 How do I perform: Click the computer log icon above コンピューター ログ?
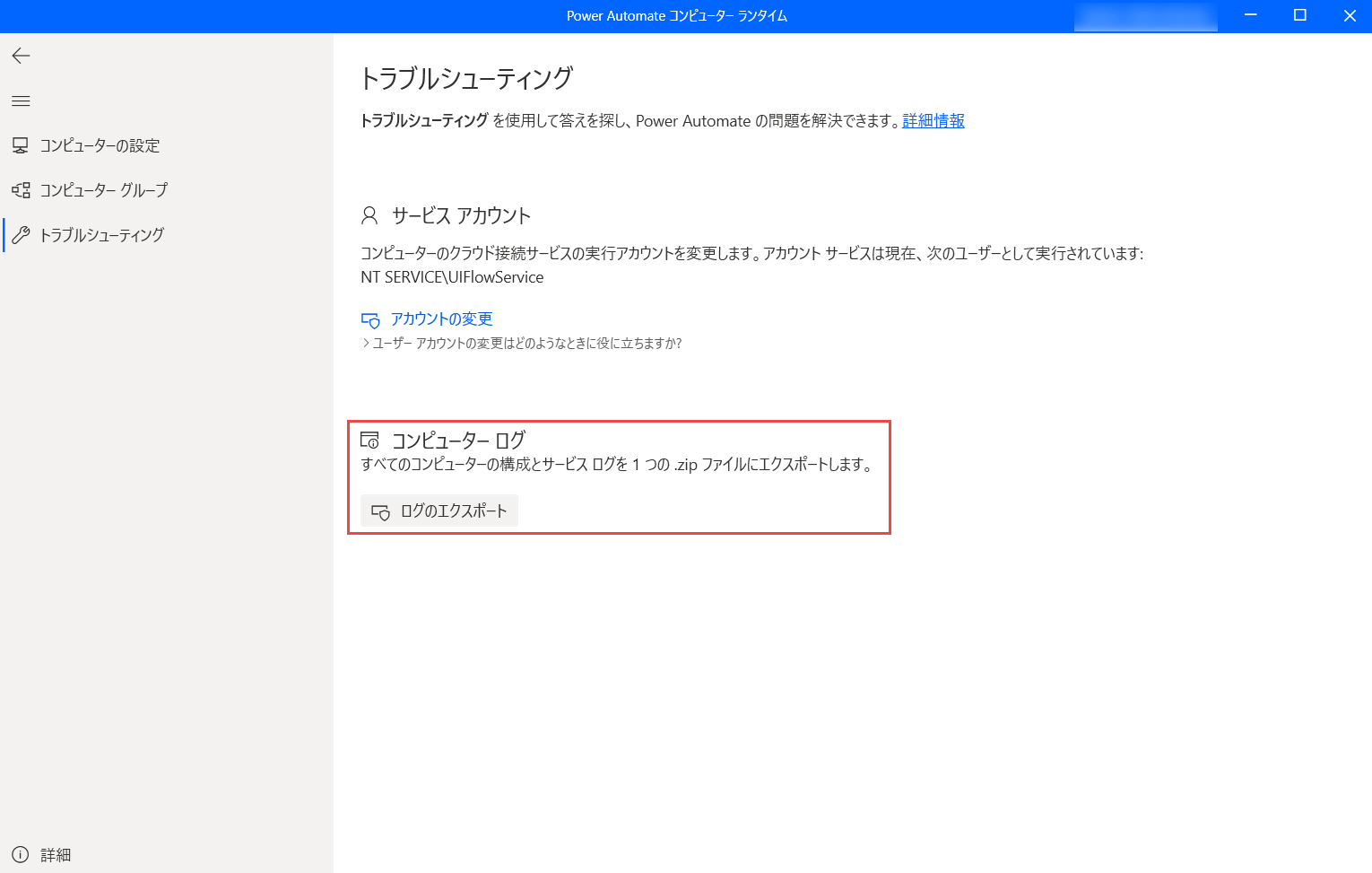(x=370, y=440)
